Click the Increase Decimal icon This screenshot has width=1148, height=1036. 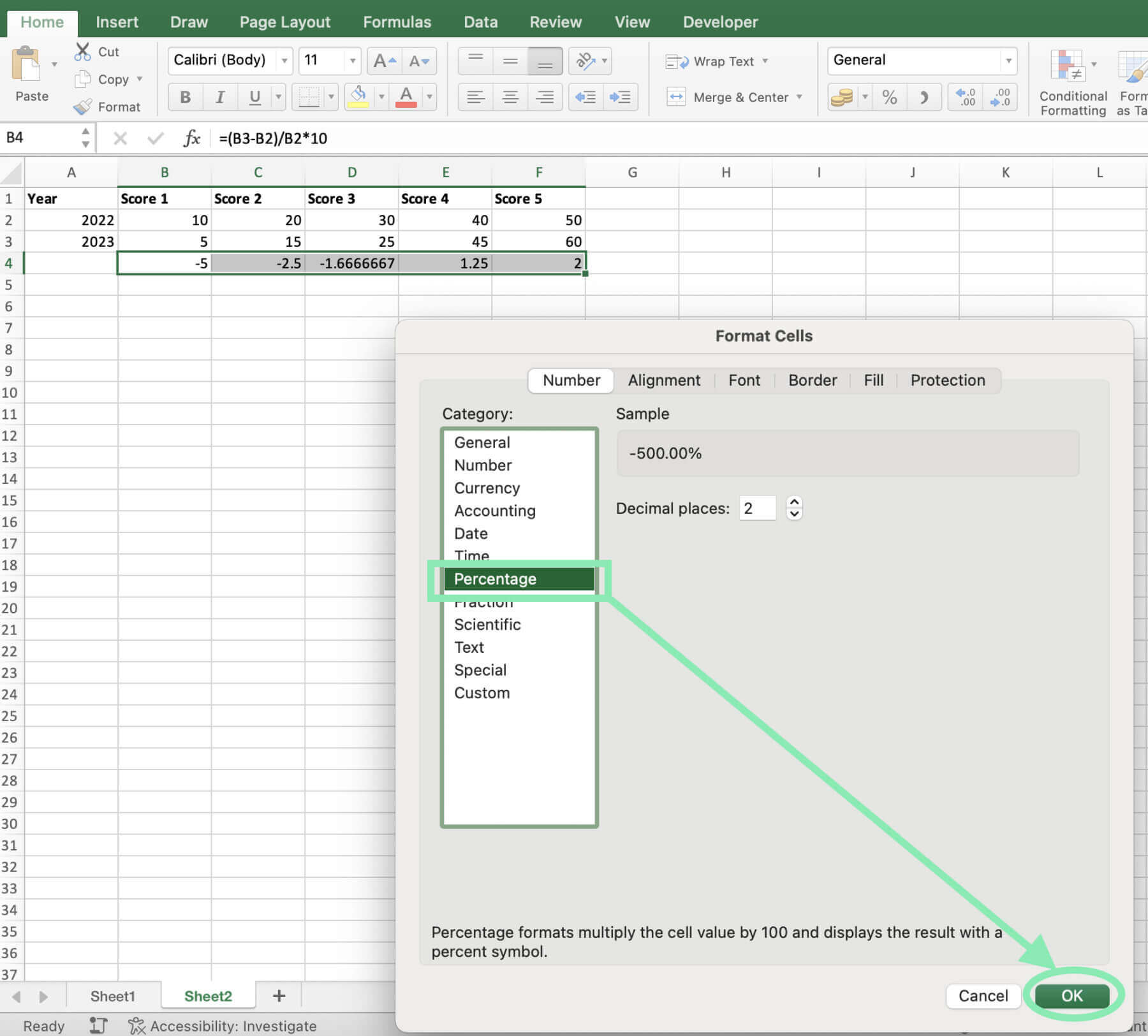click(966, 97)
